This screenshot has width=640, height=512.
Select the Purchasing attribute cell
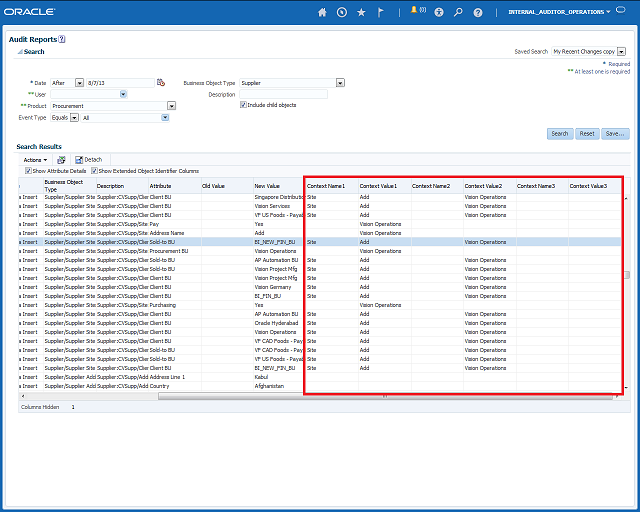click(175, 305)
